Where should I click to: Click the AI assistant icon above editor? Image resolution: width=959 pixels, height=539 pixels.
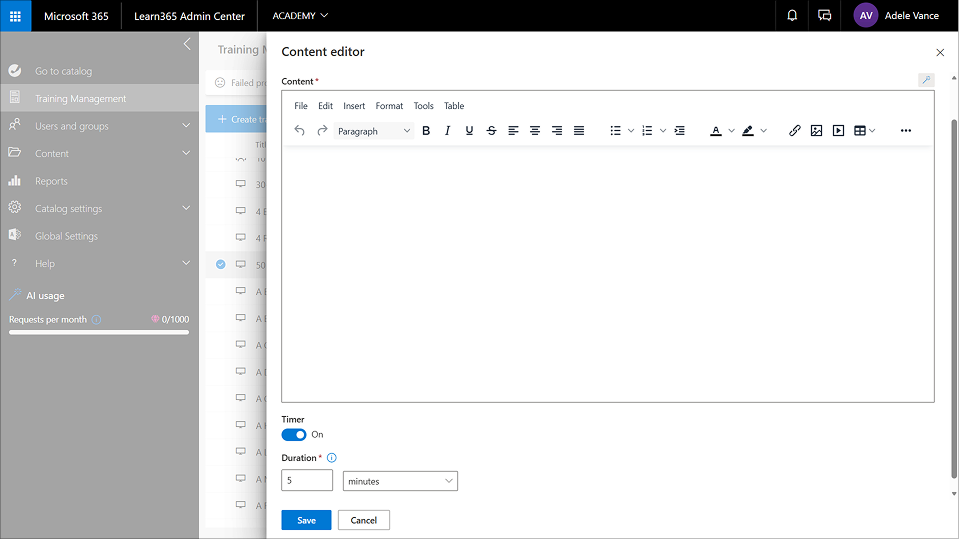(926, 80)
